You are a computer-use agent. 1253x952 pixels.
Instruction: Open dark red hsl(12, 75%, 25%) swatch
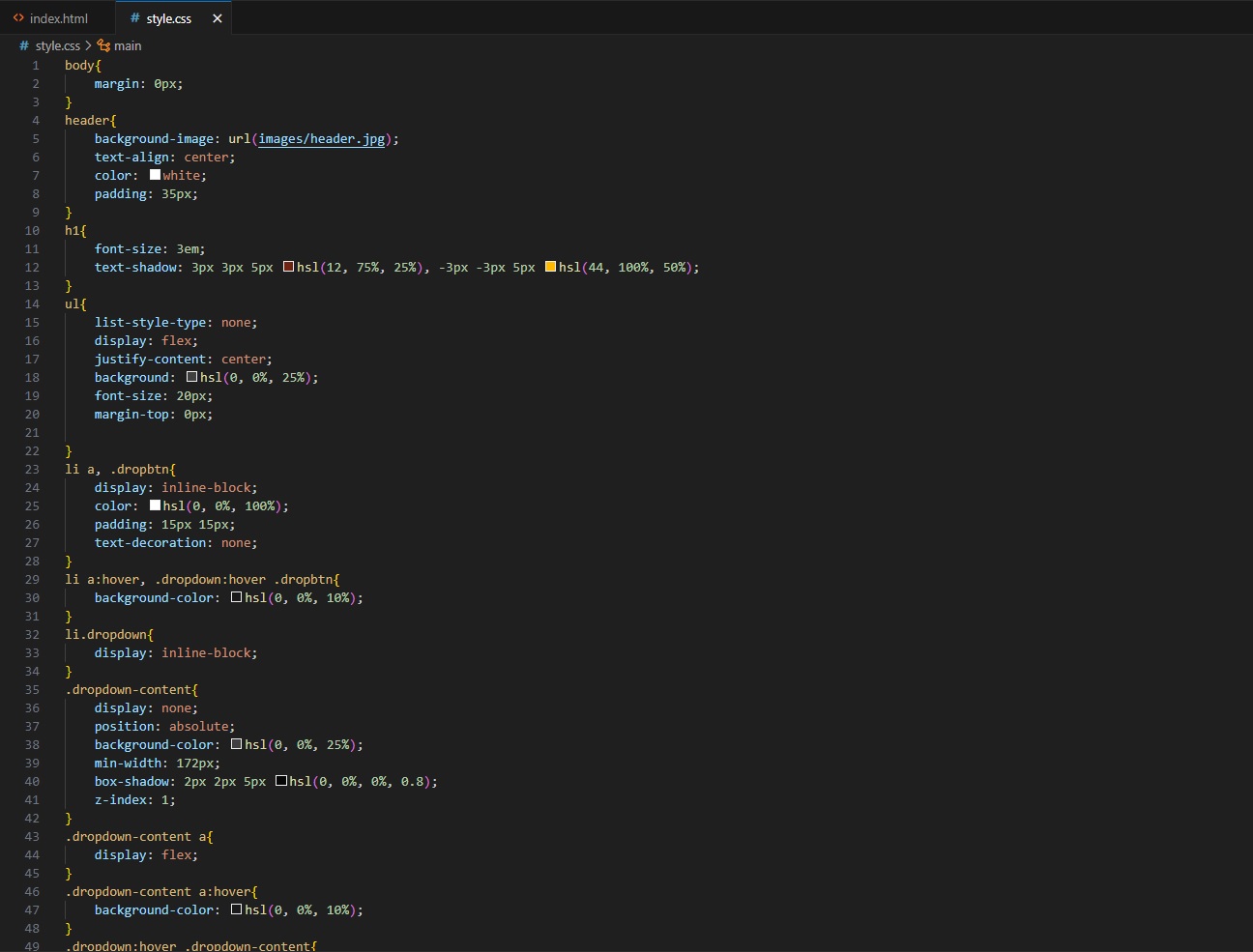tap(288, 267)
